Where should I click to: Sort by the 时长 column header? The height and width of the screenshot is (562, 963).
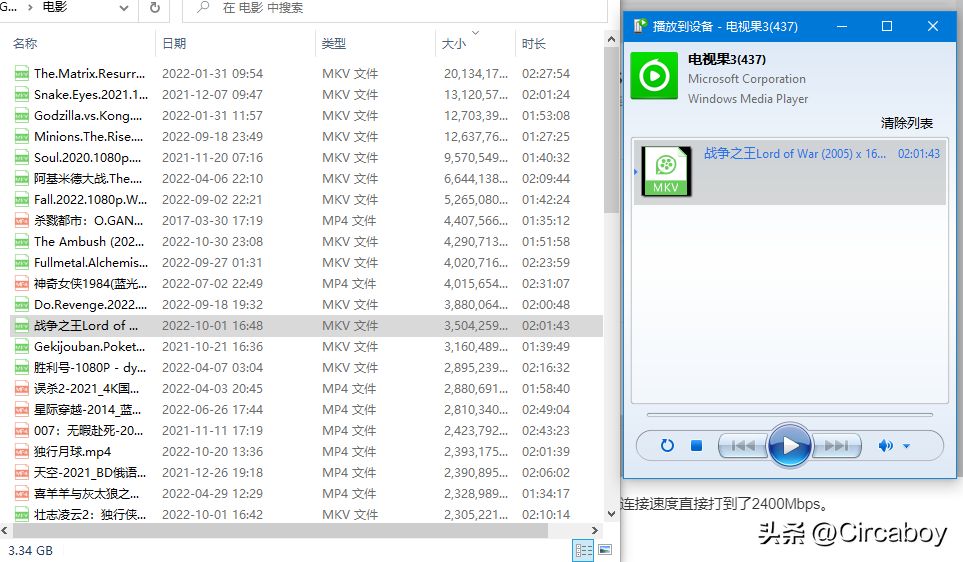[534, 44]
